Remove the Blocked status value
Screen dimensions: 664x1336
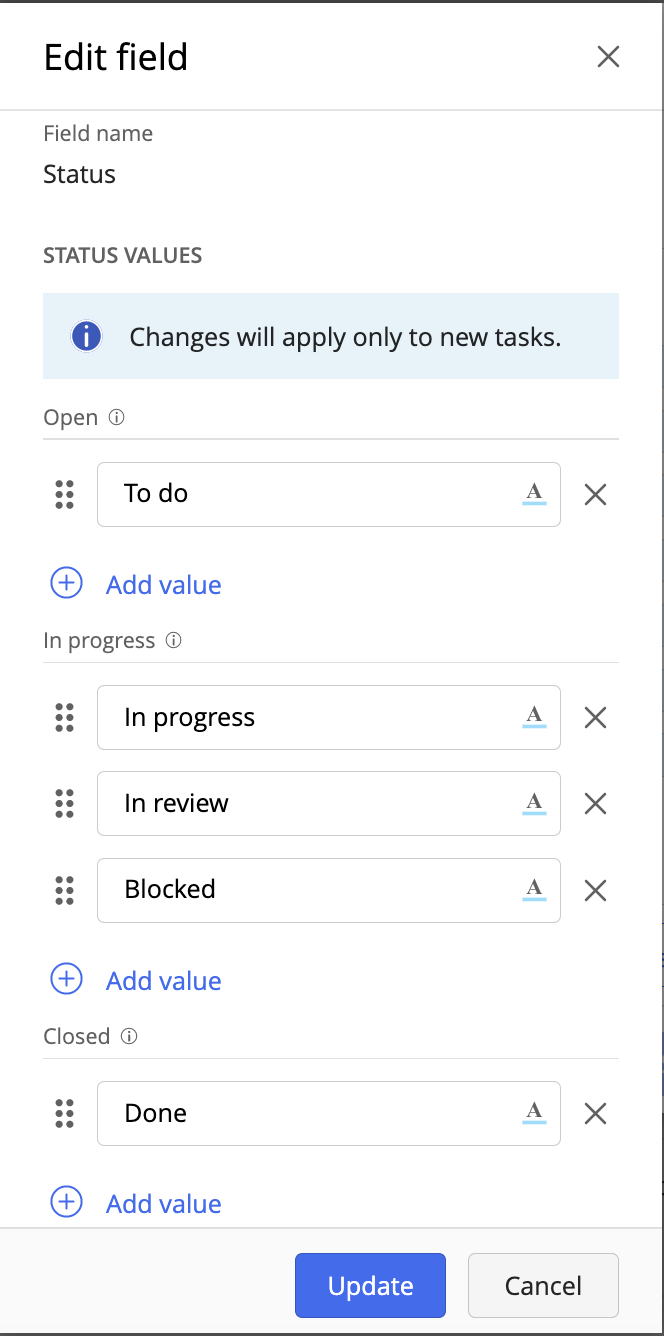tap(595, 889)
